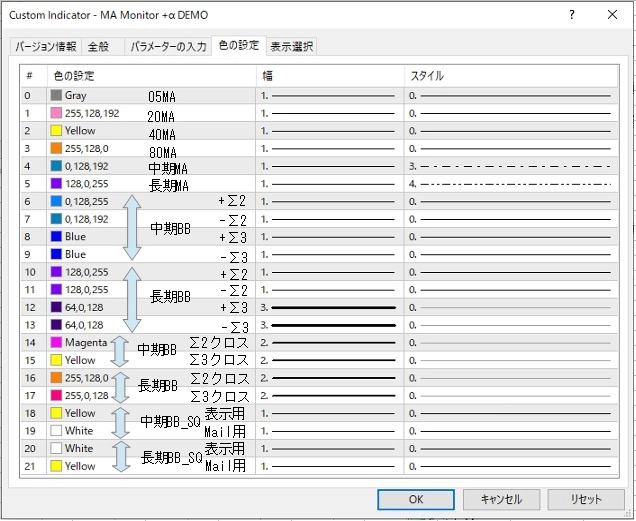The height and width of the screenshot is (521, 636).
Task: Click the 255,0,128 swatch in row 17
Action: pyautogui.click(x=56, y=395)
